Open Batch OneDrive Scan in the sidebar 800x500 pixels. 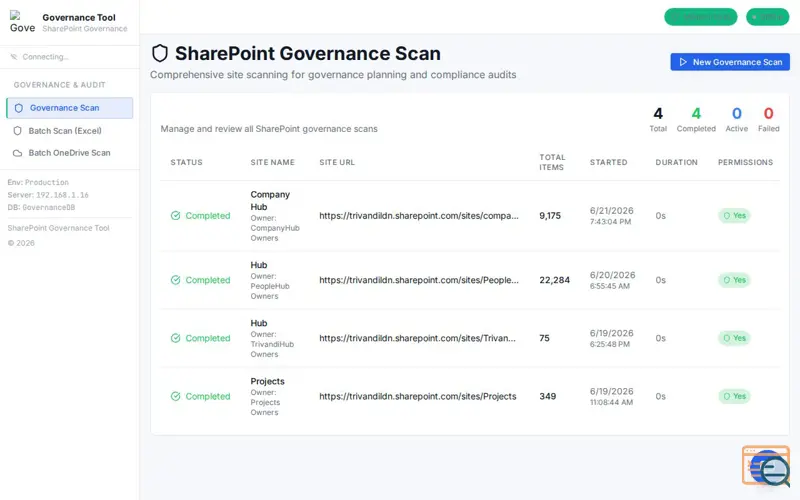[x=69, y=153]
